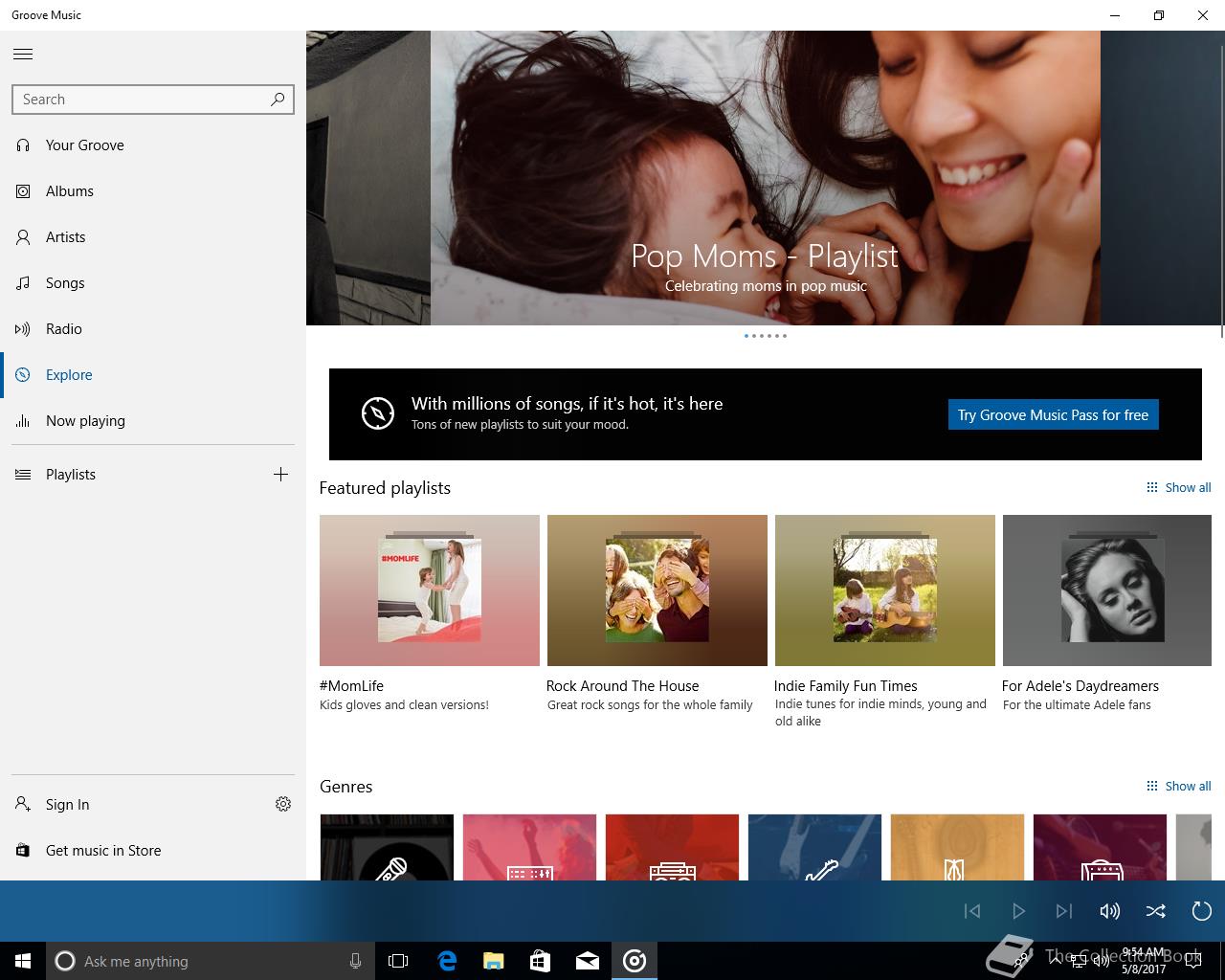The height and width of the screenshot is (980, 1225).
Task: Open volume control speaker icon
Action: (x=1110, y=911)
